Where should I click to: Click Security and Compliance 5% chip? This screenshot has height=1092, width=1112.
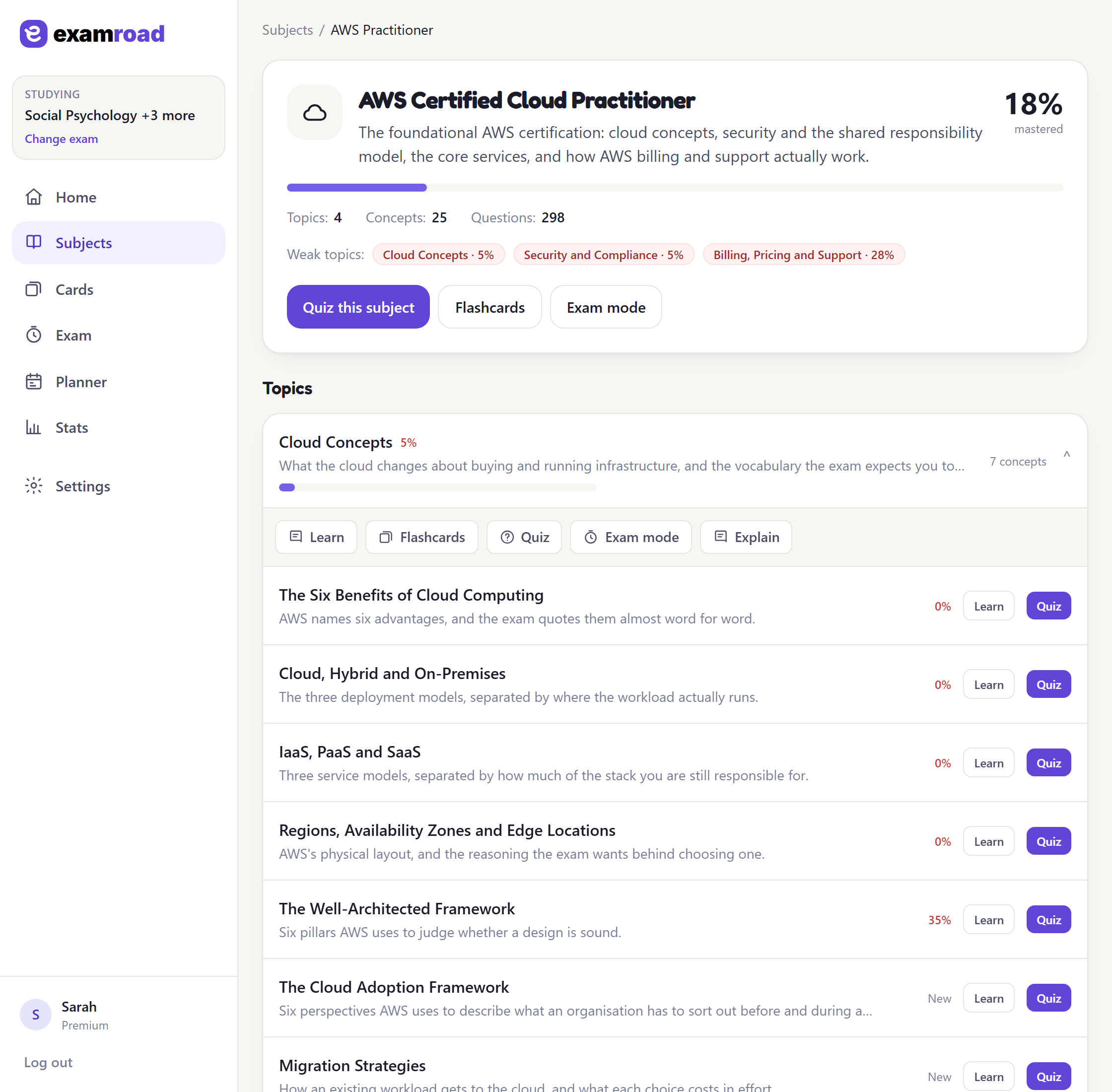pyautogui.click(x=604, y=255)
